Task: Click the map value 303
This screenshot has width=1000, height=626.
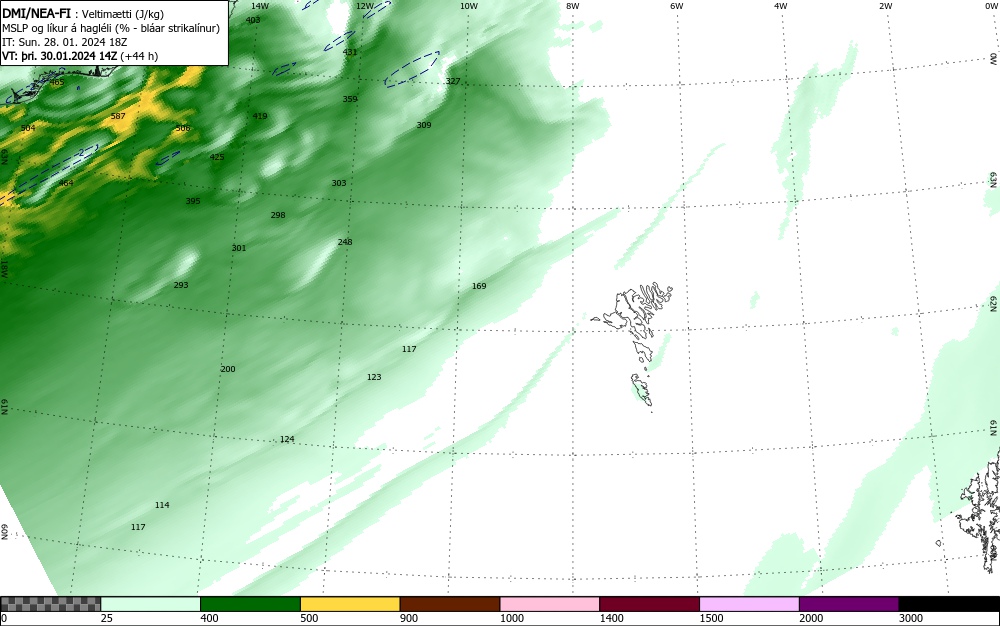Action: pyautogui.click(x=339, y=183)
